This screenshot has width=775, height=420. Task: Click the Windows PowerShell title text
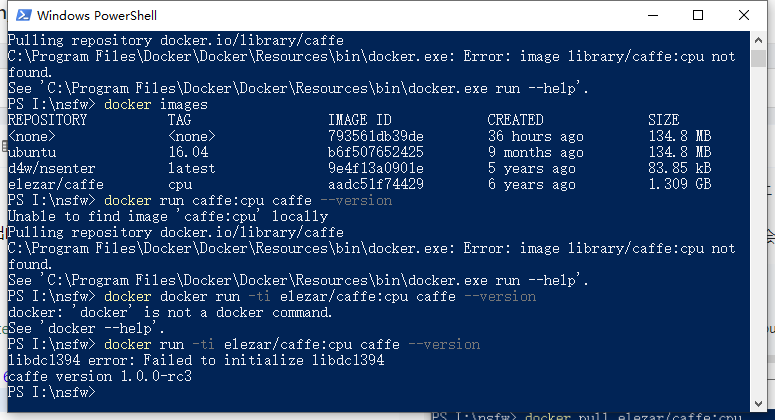(97, 16)
